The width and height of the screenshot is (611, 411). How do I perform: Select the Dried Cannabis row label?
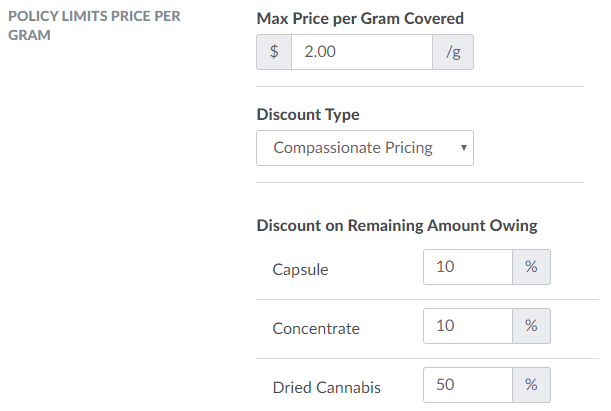(x=327, y=386)
